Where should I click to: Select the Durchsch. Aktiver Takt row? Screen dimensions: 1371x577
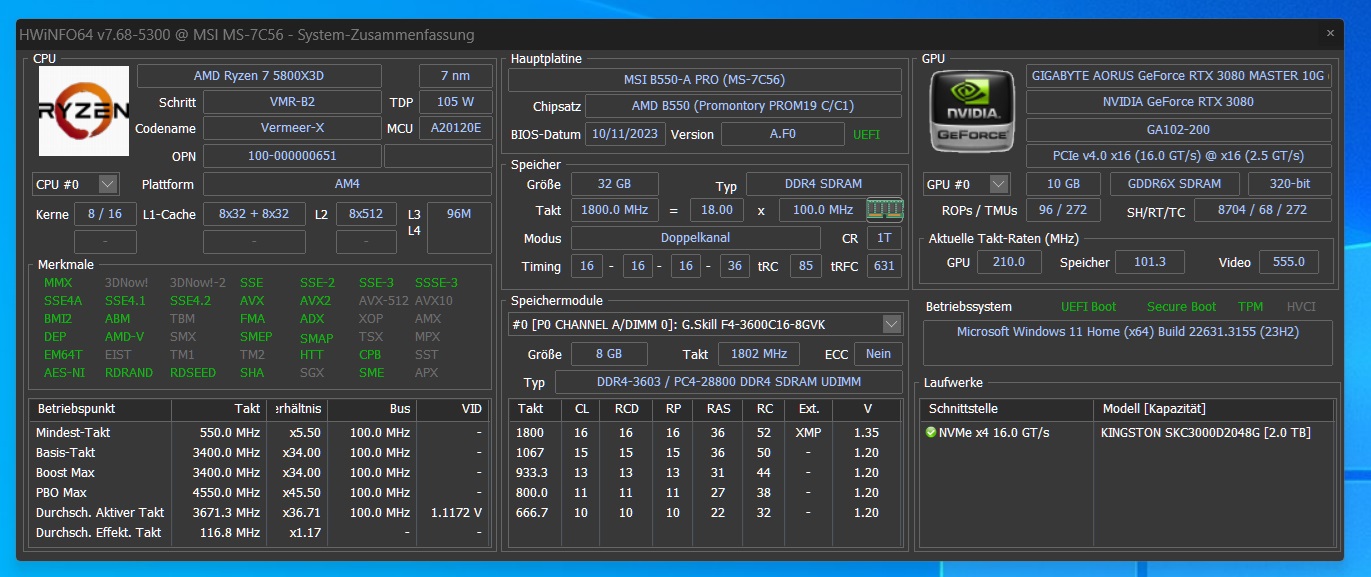tap(260, 512)
